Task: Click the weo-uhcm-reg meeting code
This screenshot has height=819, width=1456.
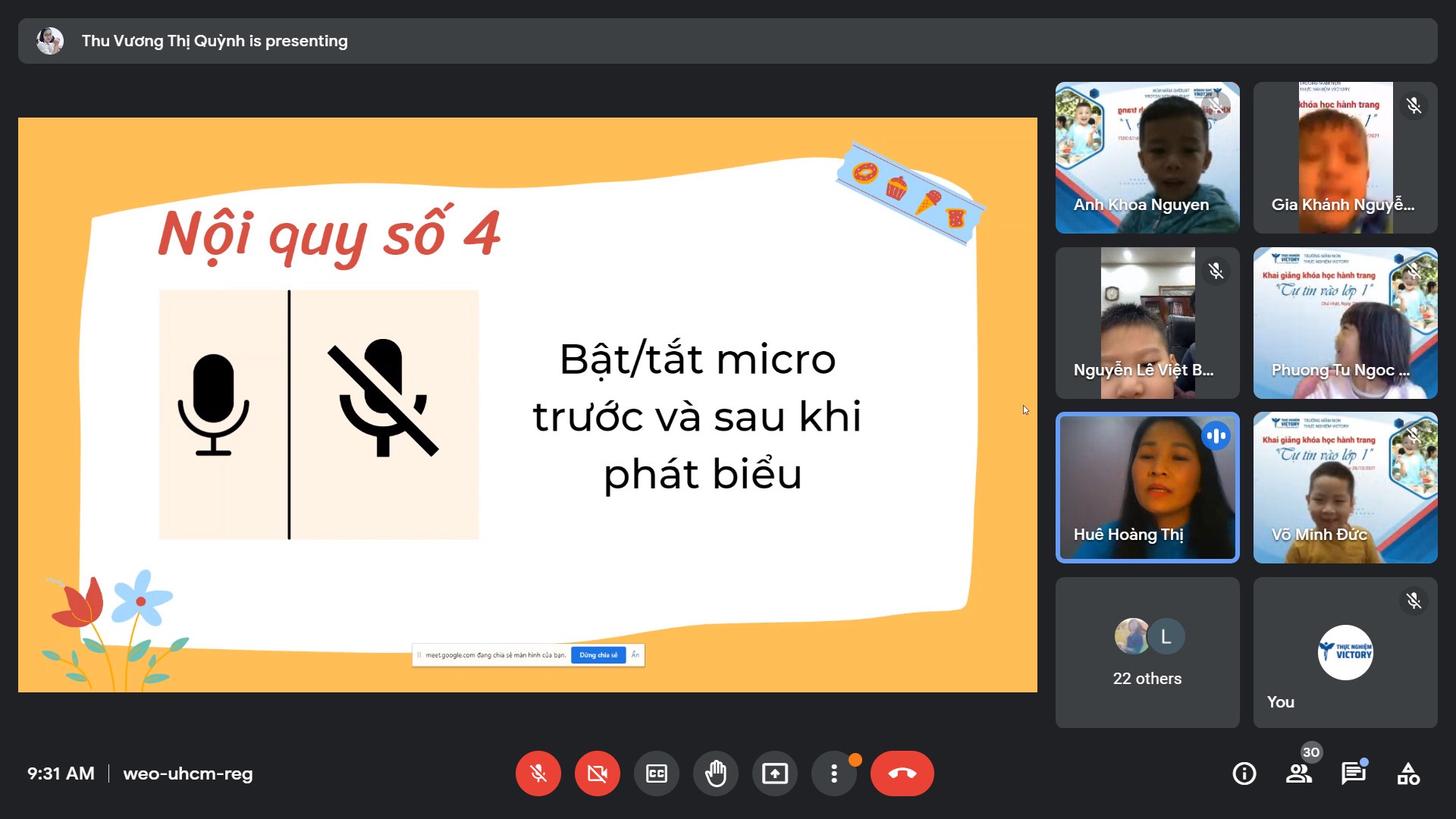Action: point(187,773)
